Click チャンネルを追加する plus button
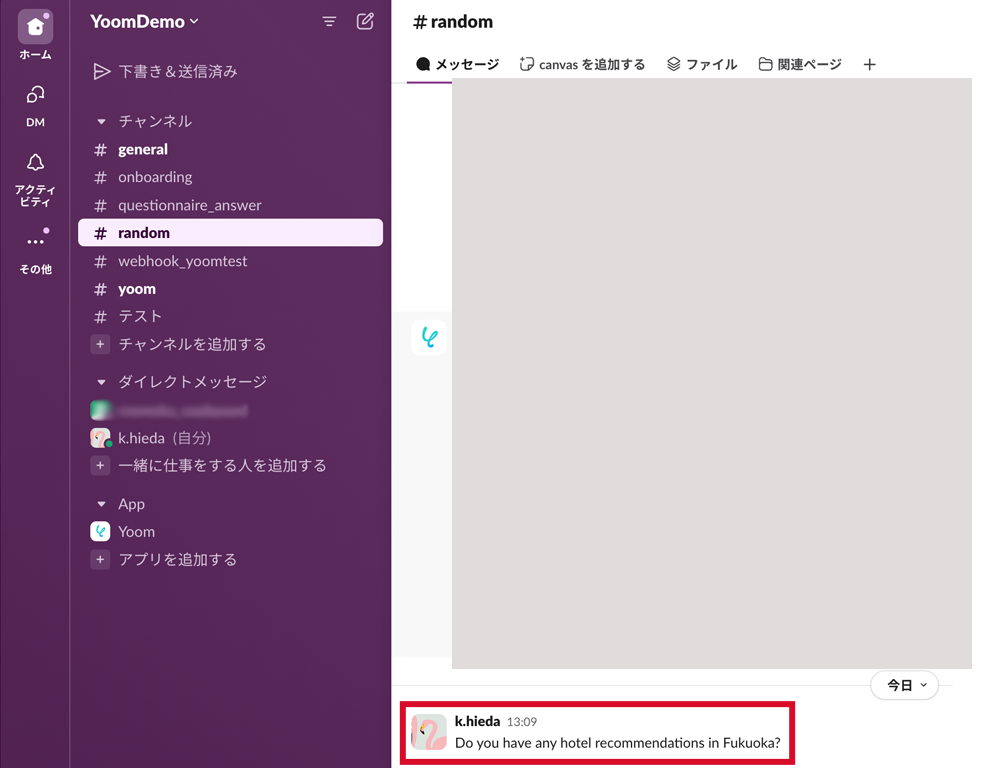Viewport: 1004px width, 768px height. pos(100,344)
